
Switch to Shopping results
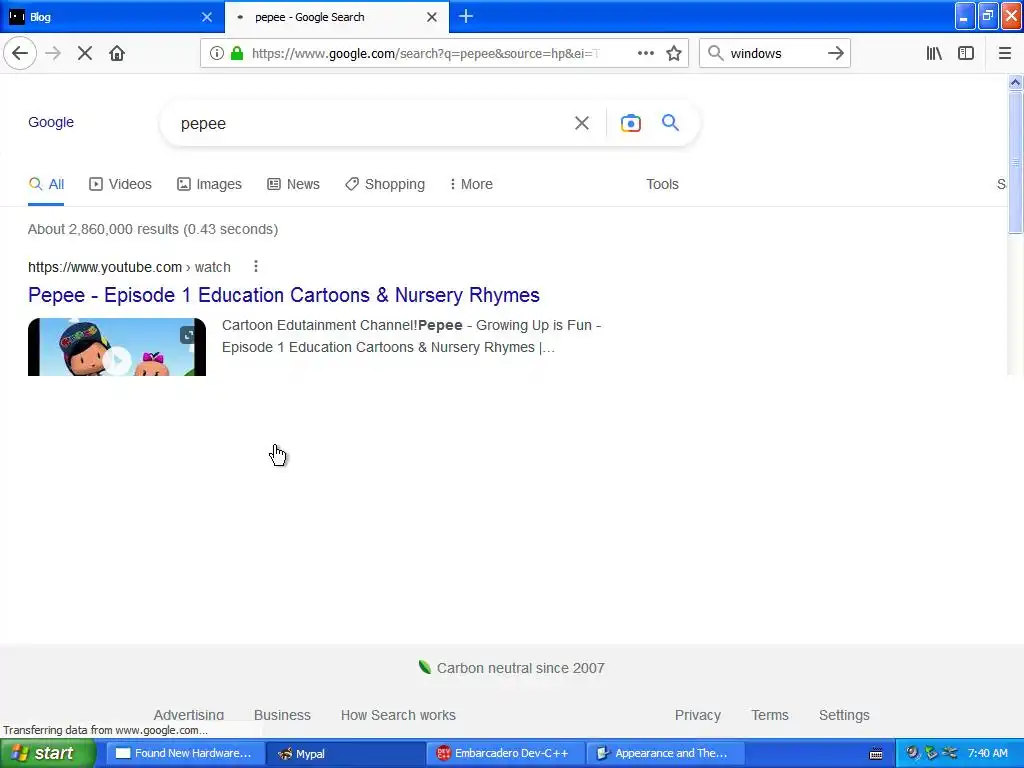[385, 184]
